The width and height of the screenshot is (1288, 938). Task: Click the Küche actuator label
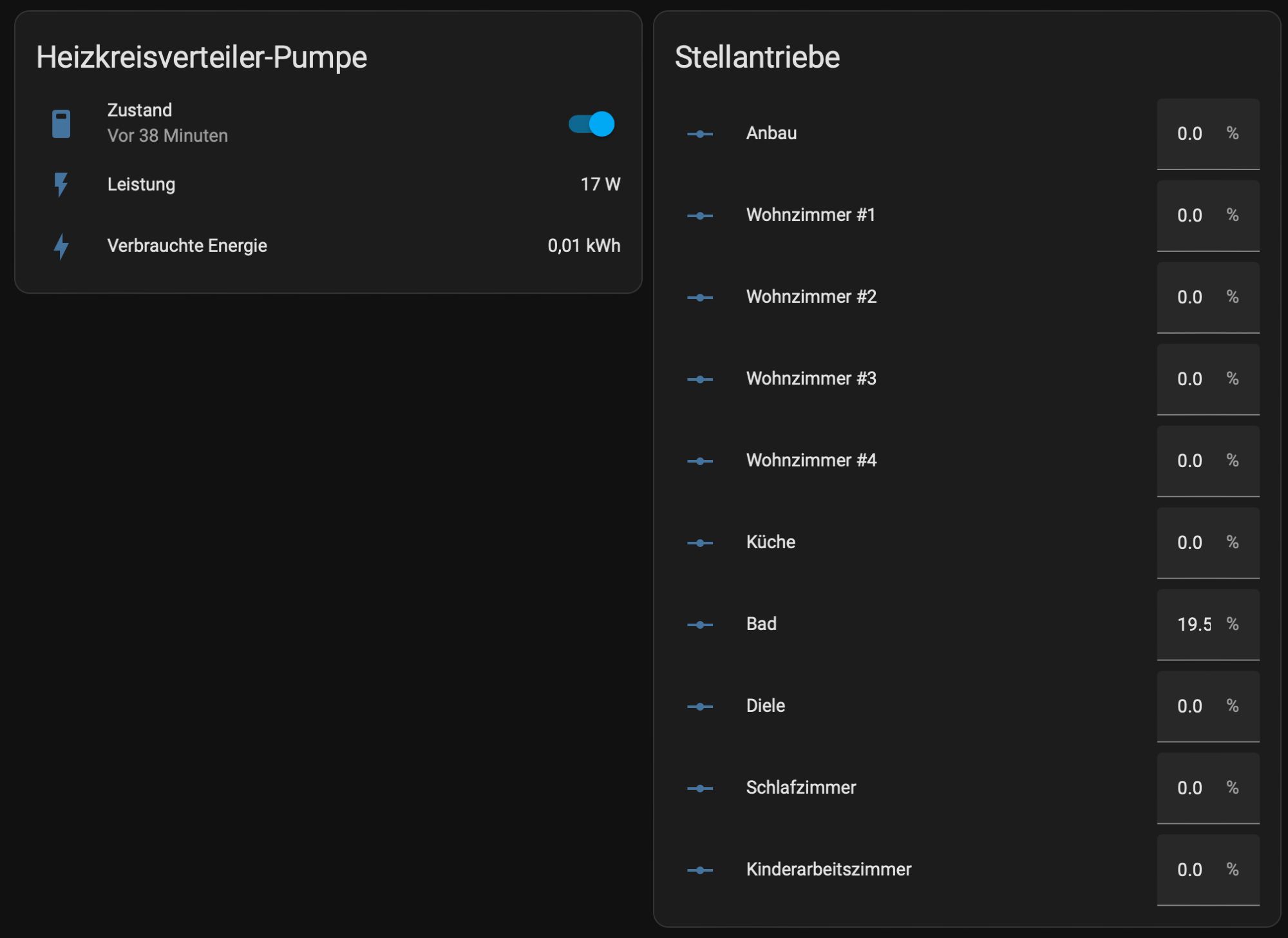click(x=771, y=542)
